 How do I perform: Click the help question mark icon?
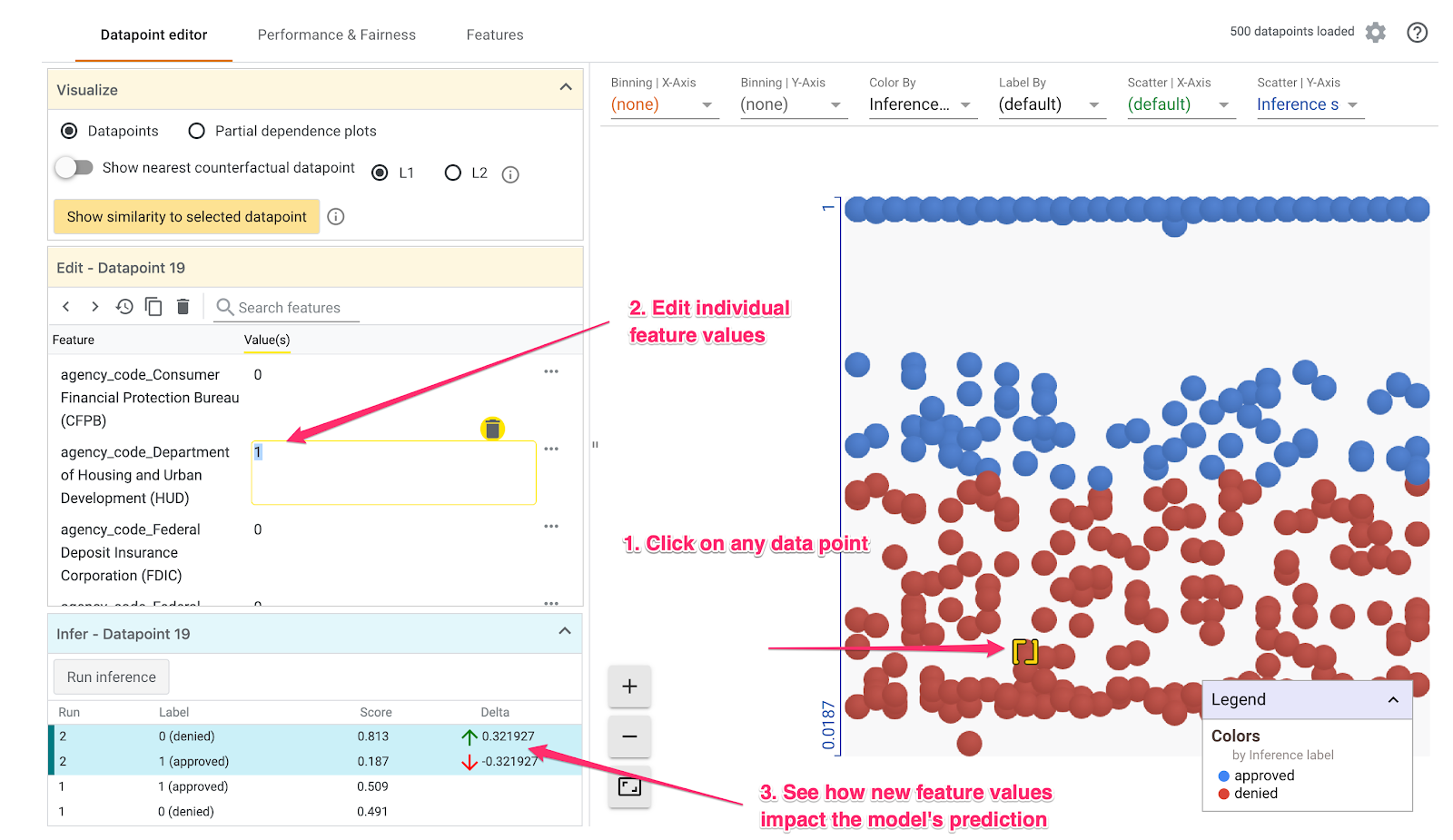[1417, 33]
